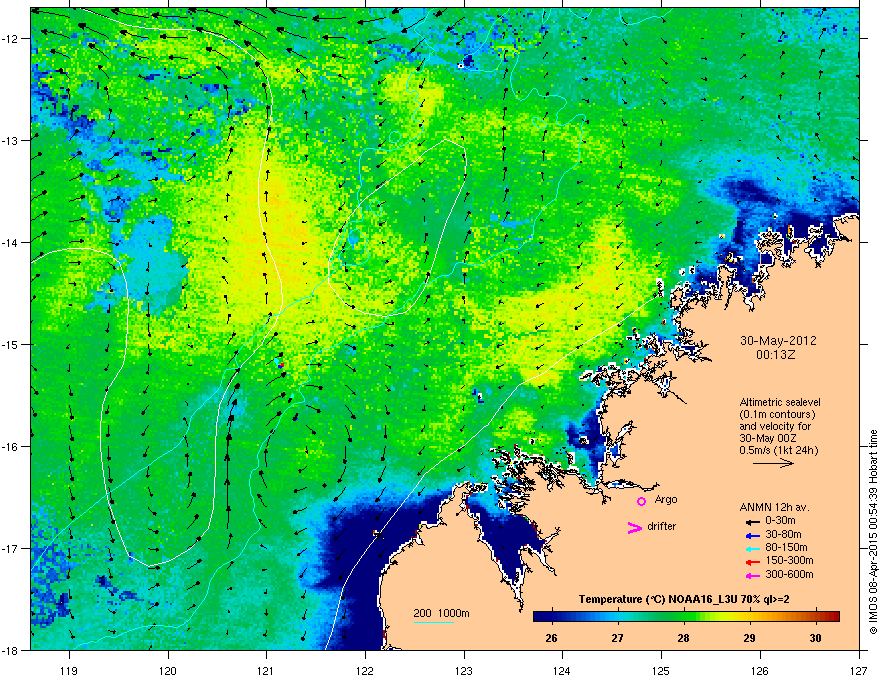Click the colorbar value 30

tap(815, 638)
